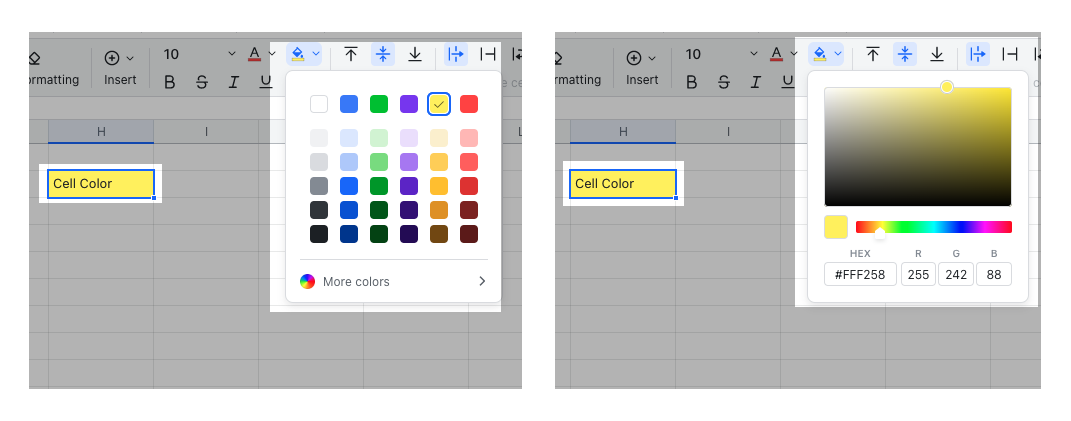Click the rainbow color wheel icon beside More colors

click(x=308, y=282)
